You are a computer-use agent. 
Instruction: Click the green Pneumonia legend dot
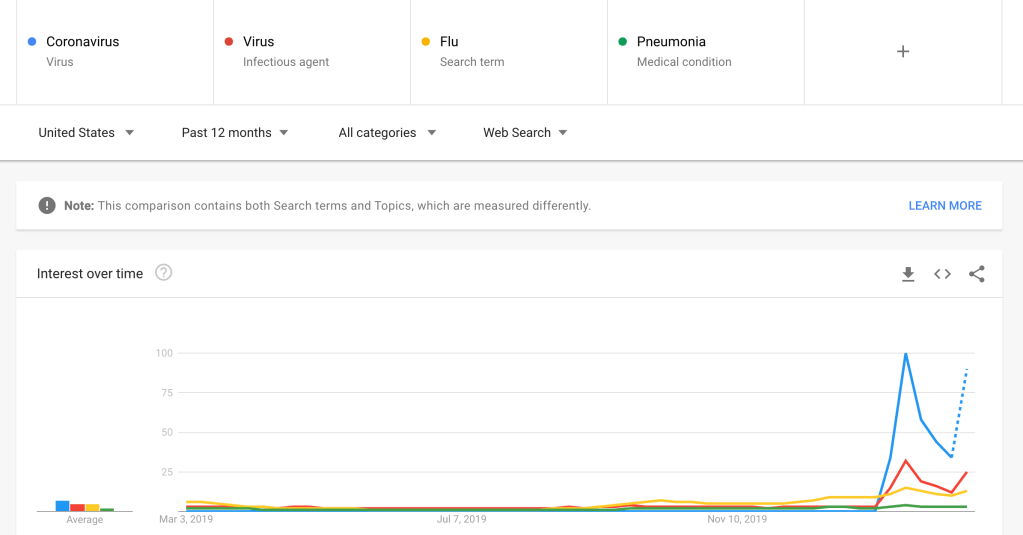pyautogui.click(x=623, y=42)
